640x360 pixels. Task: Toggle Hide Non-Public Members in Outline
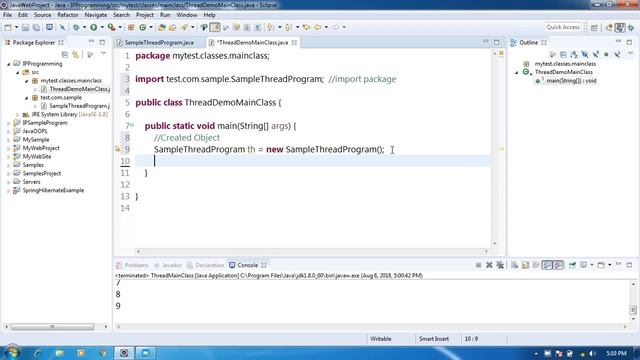click(x=606, y=54)
